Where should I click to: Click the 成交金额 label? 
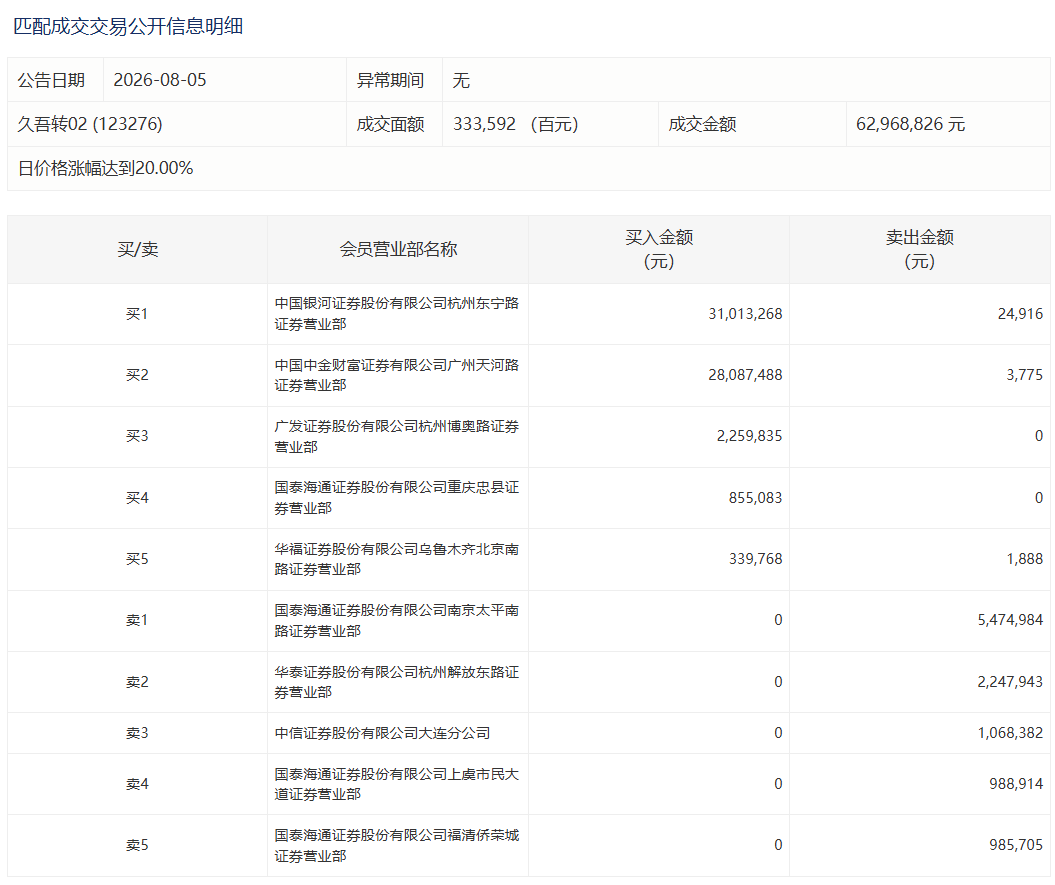click(702, 124)
